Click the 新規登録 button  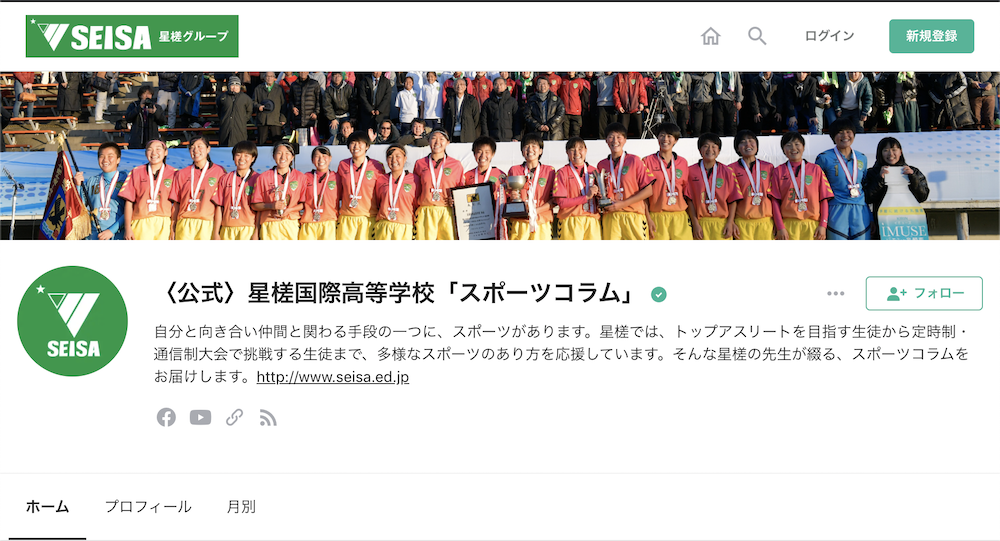click(931, 36)
